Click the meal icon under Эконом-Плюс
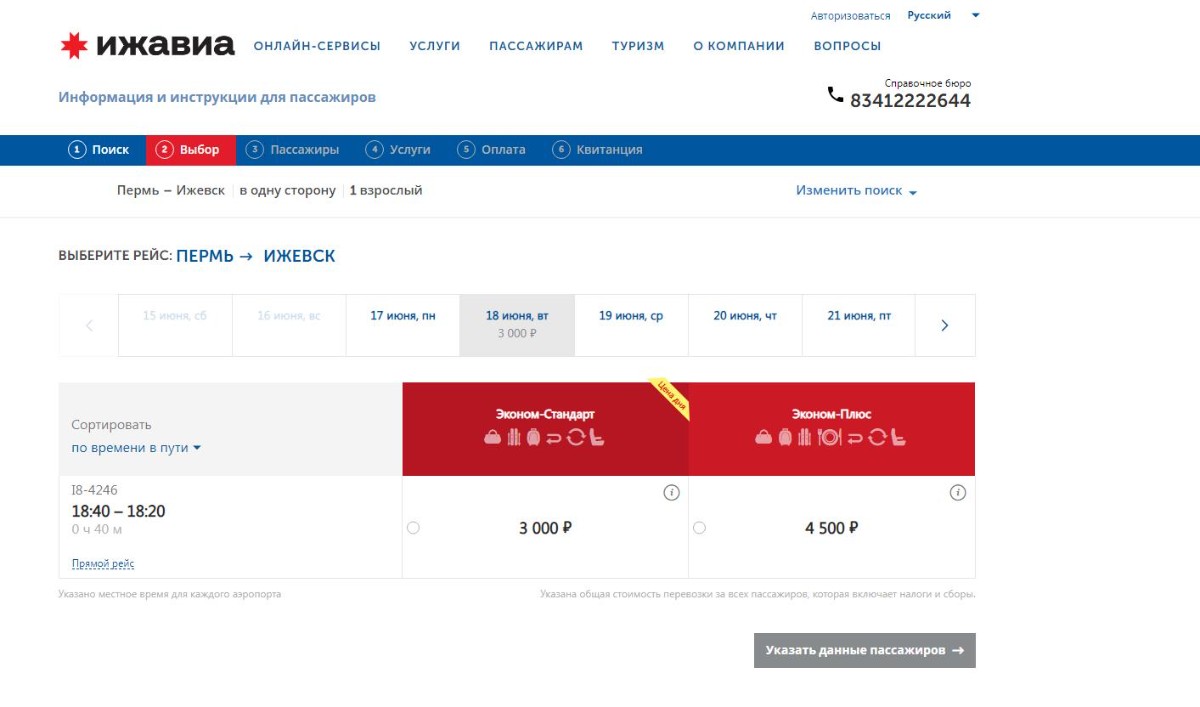Screen dimensions: 1200x707 pos(829,437)
